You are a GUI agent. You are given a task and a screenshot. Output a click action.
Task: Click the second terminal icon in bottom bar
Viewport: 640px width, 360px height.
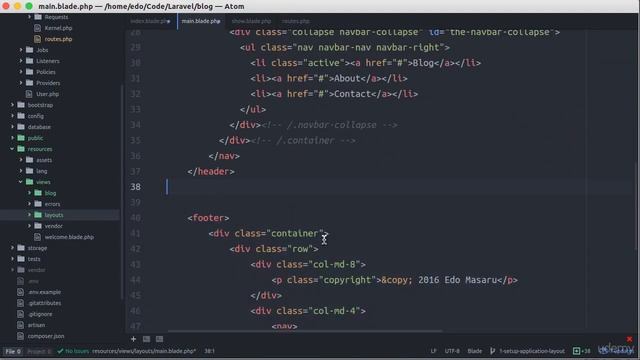tap(160, 339)
